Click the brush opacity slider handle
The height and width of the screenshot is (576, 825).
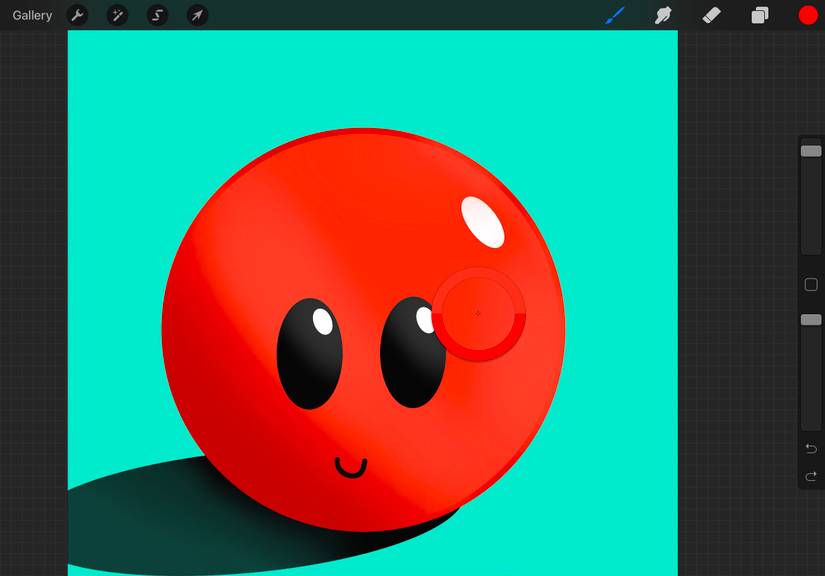coord(811,320)
